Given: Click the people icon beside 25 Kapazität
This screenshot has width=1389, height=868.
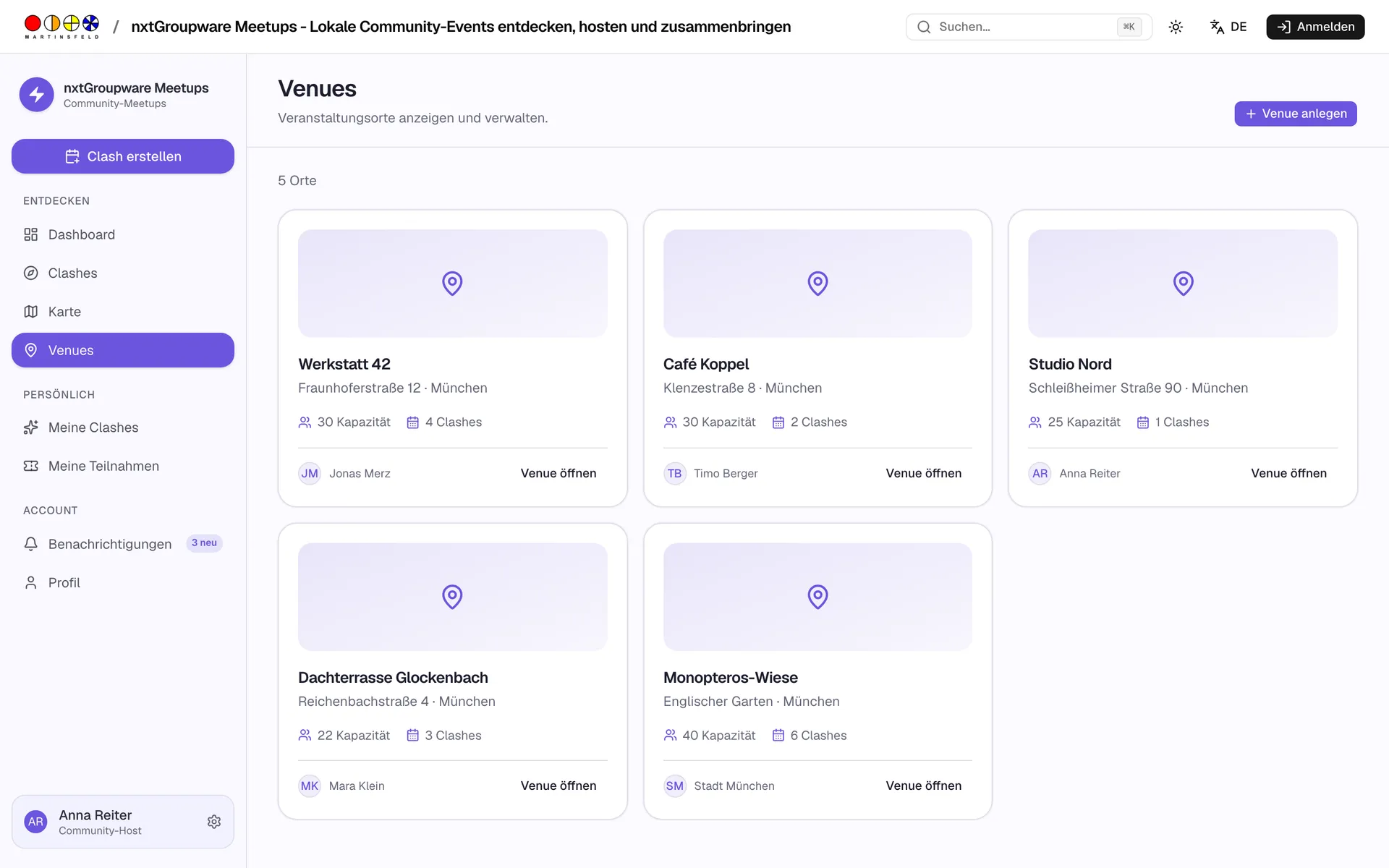Looking at the screenshot, I should coord(1035,422).
